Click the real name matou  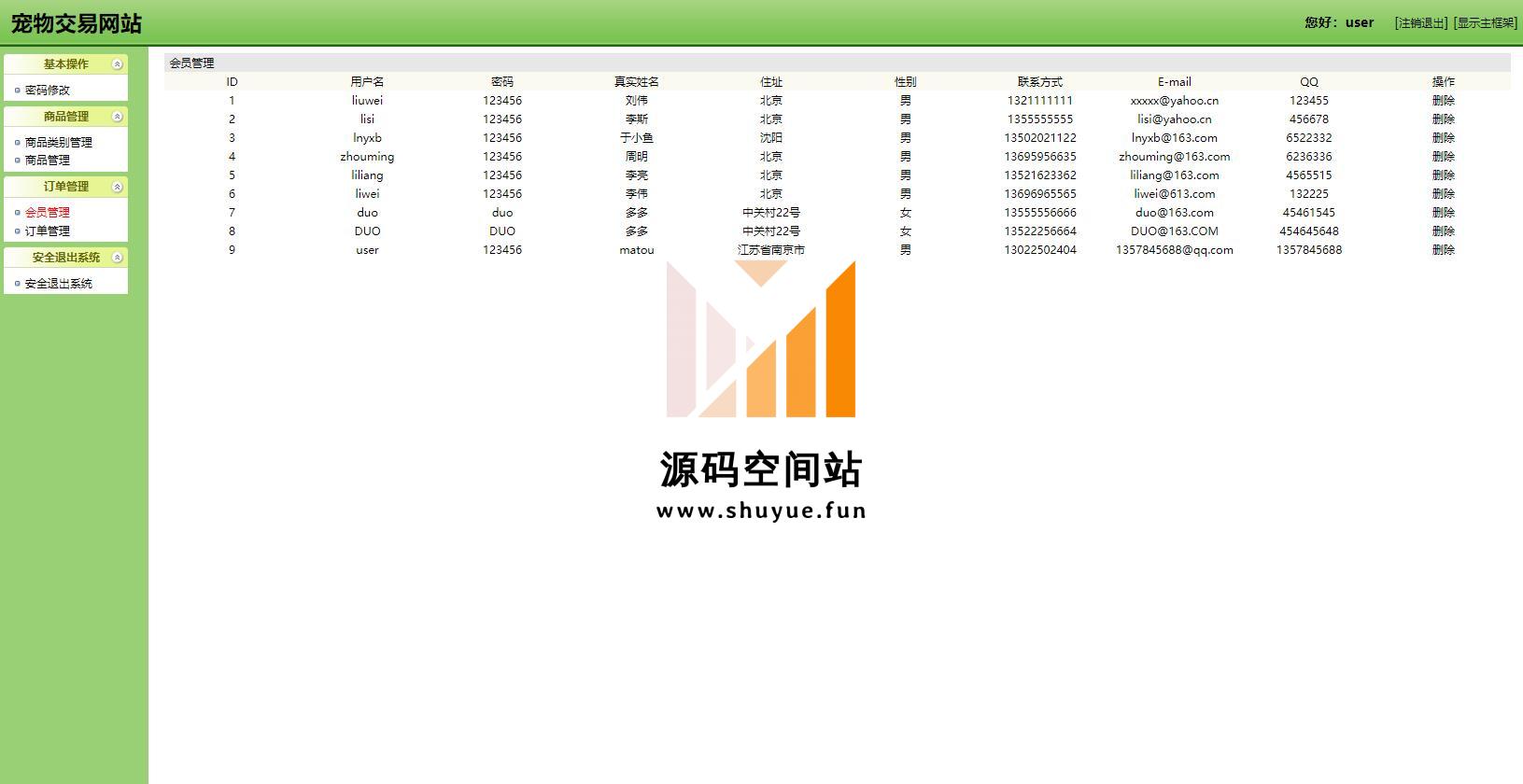click(x=637, y=250)
